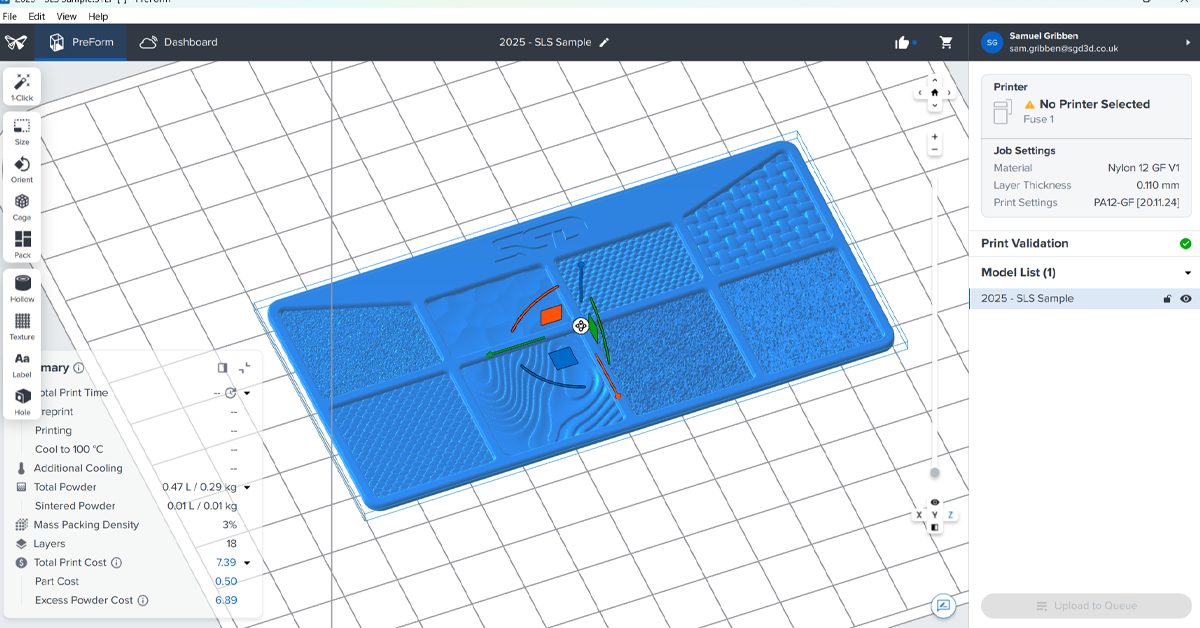Select the Hollow tool
This screenshot has height=628, width=1200.
point(22,287)
